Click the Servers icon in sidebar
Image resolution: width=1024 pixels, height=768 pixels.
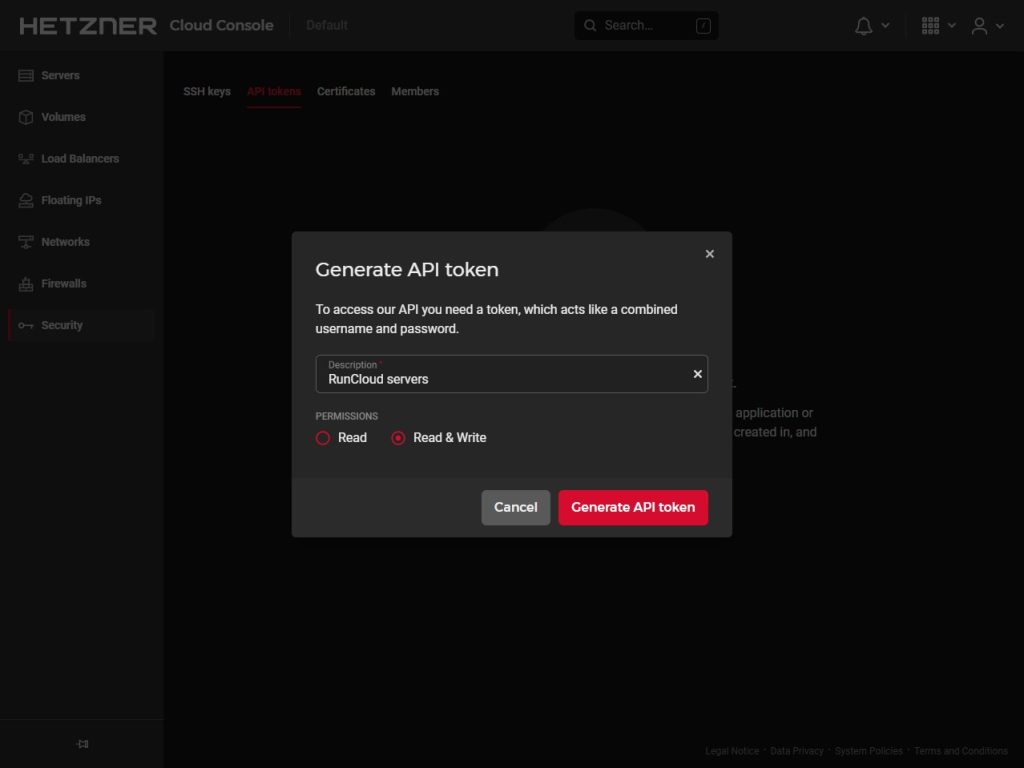click(26, 76)
